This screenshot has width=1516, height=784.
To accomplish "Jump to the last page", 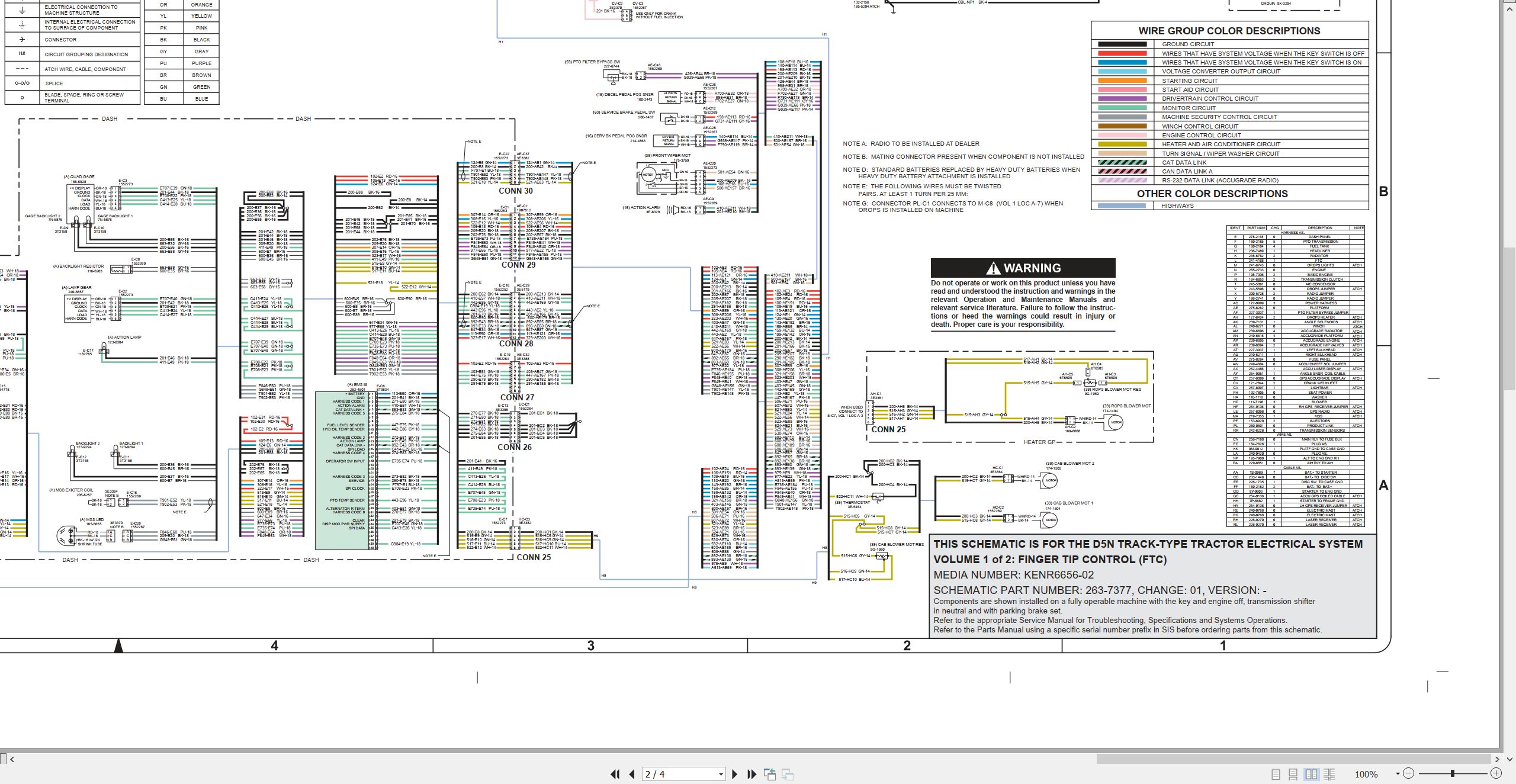I will [752, 774].
